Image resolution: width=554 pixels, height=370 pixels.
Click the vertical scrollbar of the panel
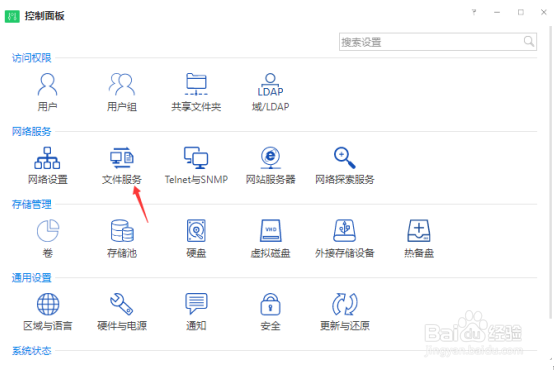(x=551, y=172)
